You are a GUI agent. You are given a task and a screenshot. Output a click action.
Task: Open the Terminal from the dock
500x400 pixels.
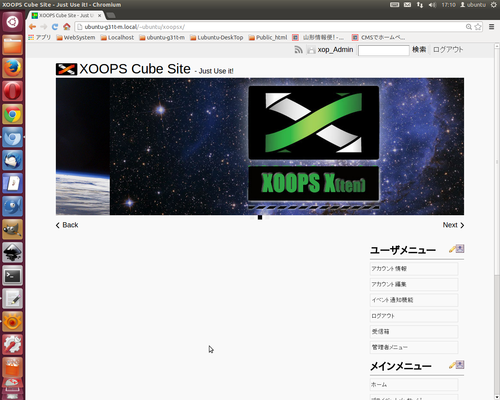(13, 275)
